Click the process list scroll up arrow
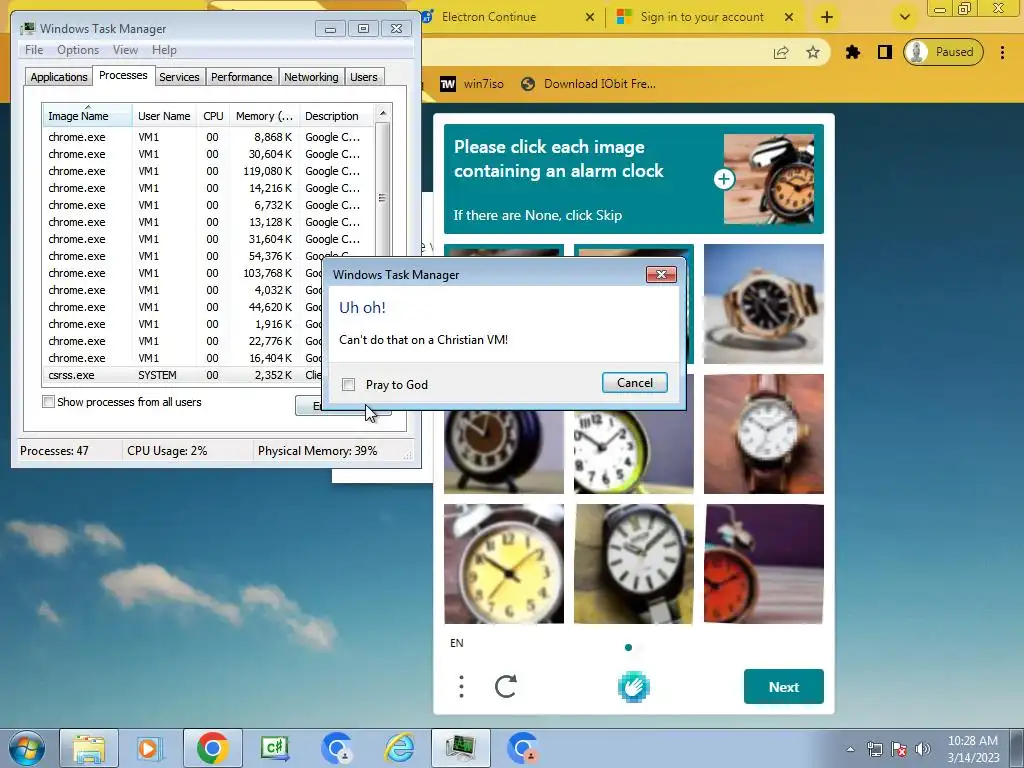 [383, 114]
